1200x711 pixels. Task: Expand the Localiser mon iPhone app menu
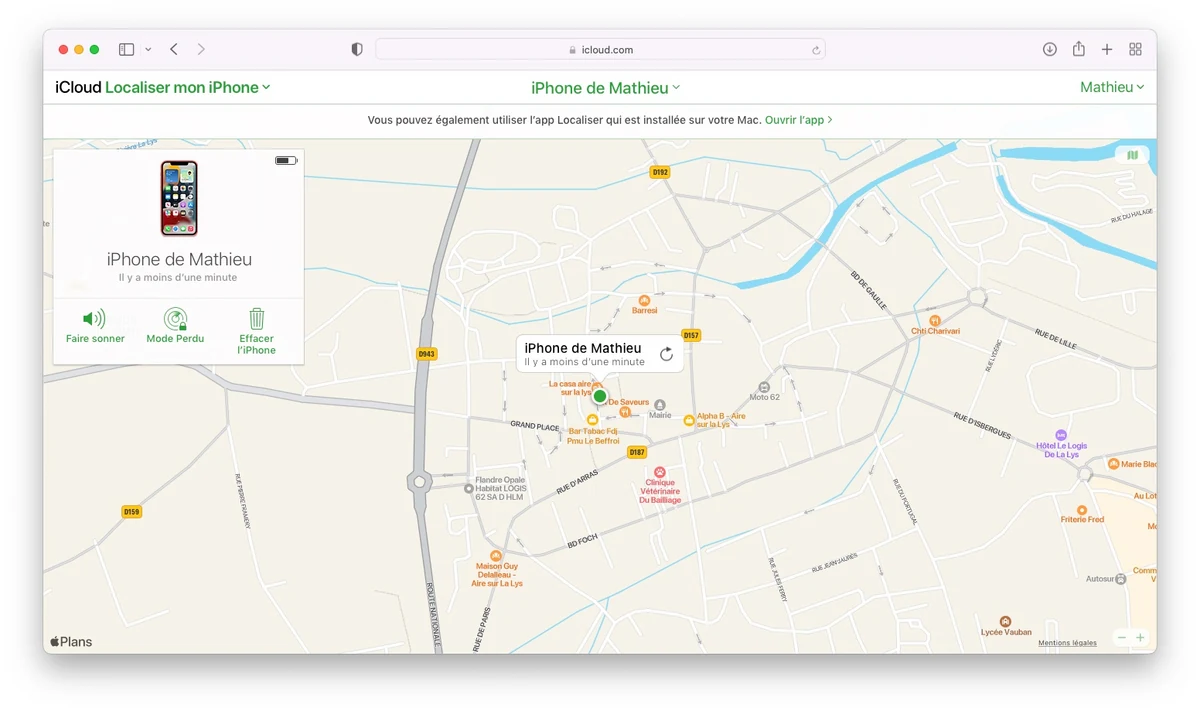188,87
